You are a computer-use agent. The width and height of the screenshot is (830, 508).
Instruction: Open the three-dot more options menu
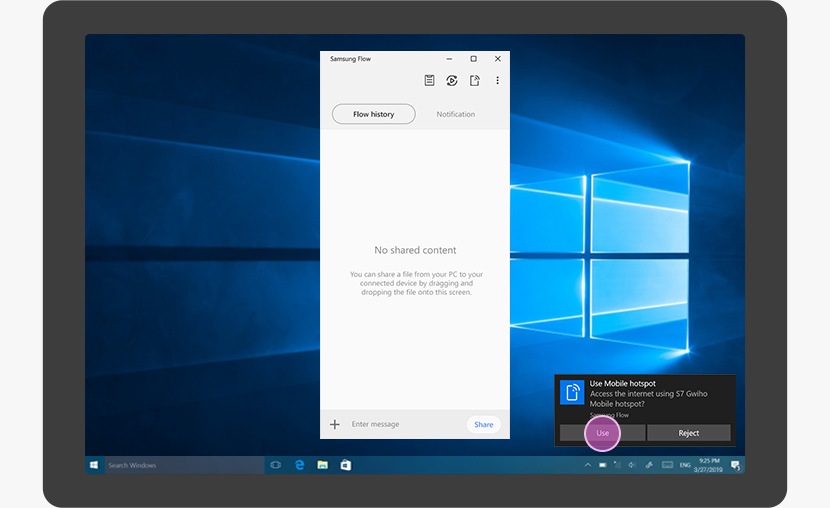(497, 81)
